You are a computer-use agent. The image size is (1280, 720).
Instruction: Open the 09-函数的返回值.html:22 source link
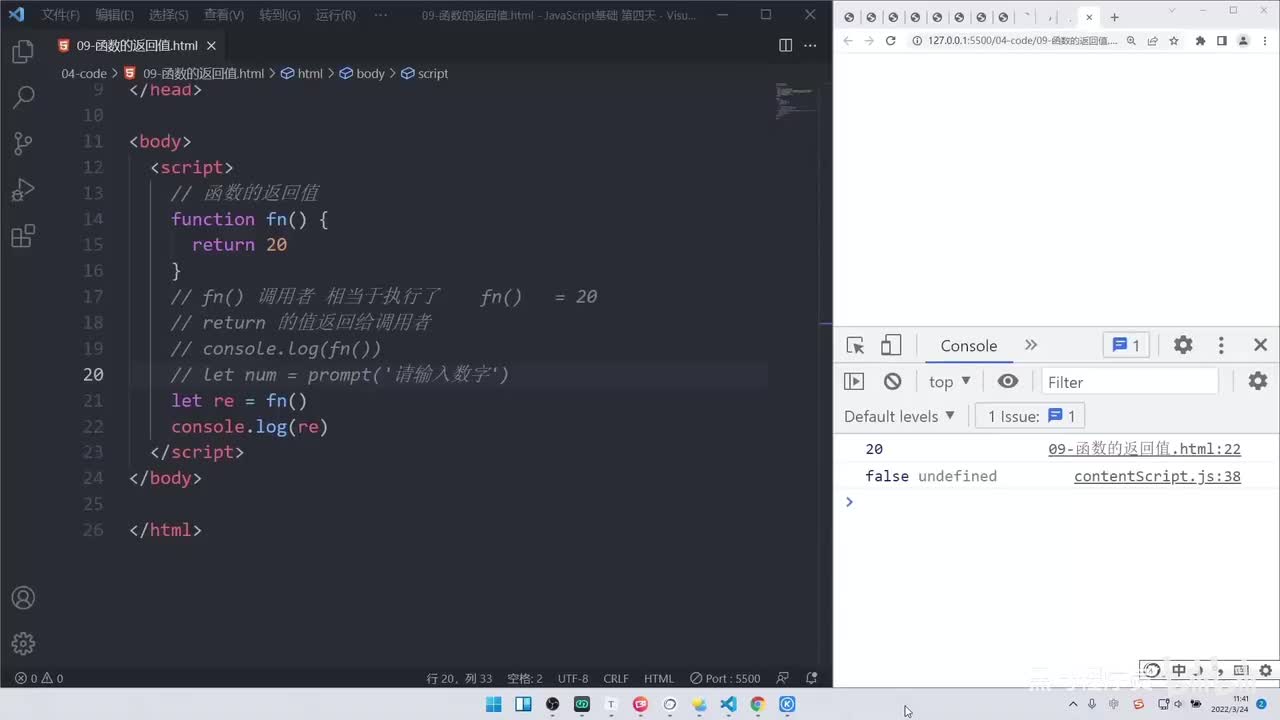[x=1144, y=449]
